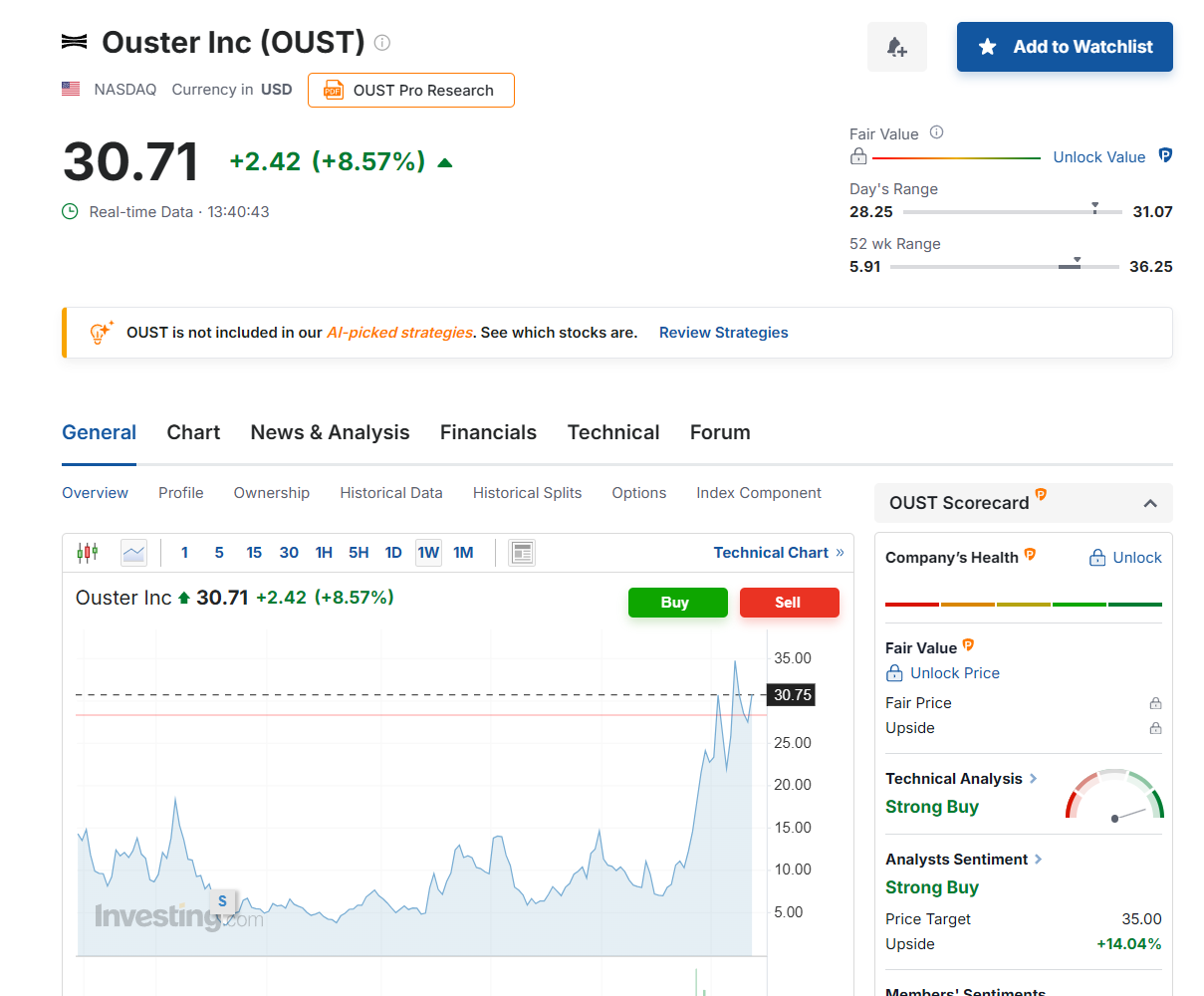Click the alert bell icon button
The width and height of the screenshot is (1204, 996).
(896, 47)
